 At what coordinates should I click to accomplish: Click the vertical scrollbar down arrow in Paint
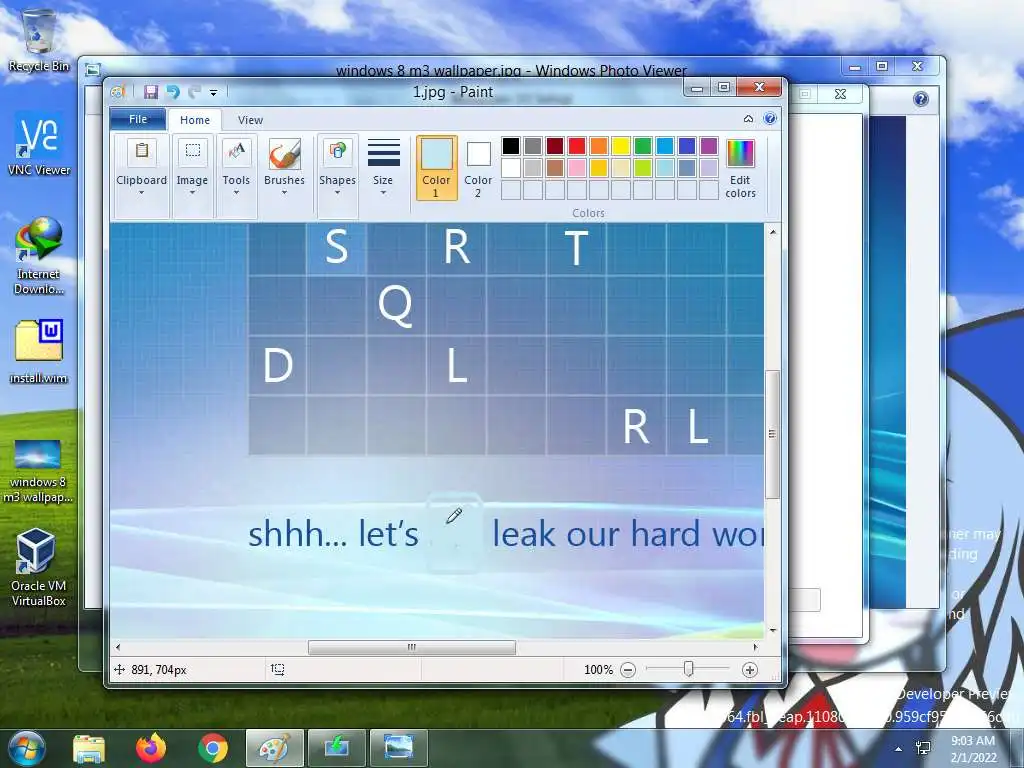click(773, 630)
